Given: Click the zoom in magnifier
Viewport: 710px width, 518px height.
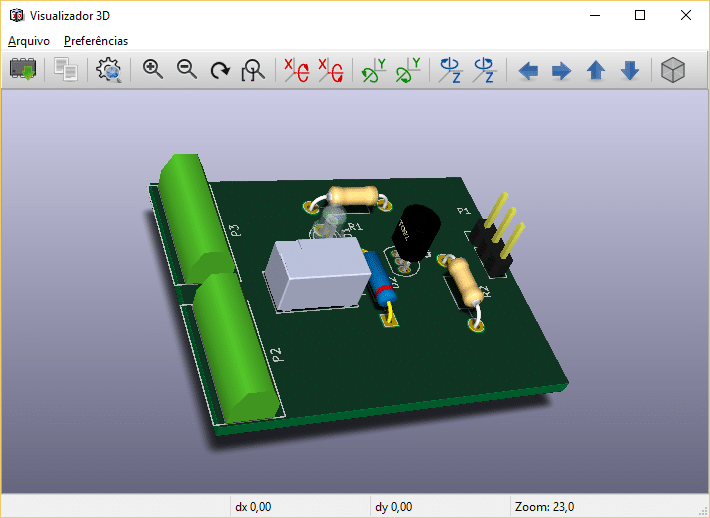Looking at the screenshot, I should tap(153, 70).
